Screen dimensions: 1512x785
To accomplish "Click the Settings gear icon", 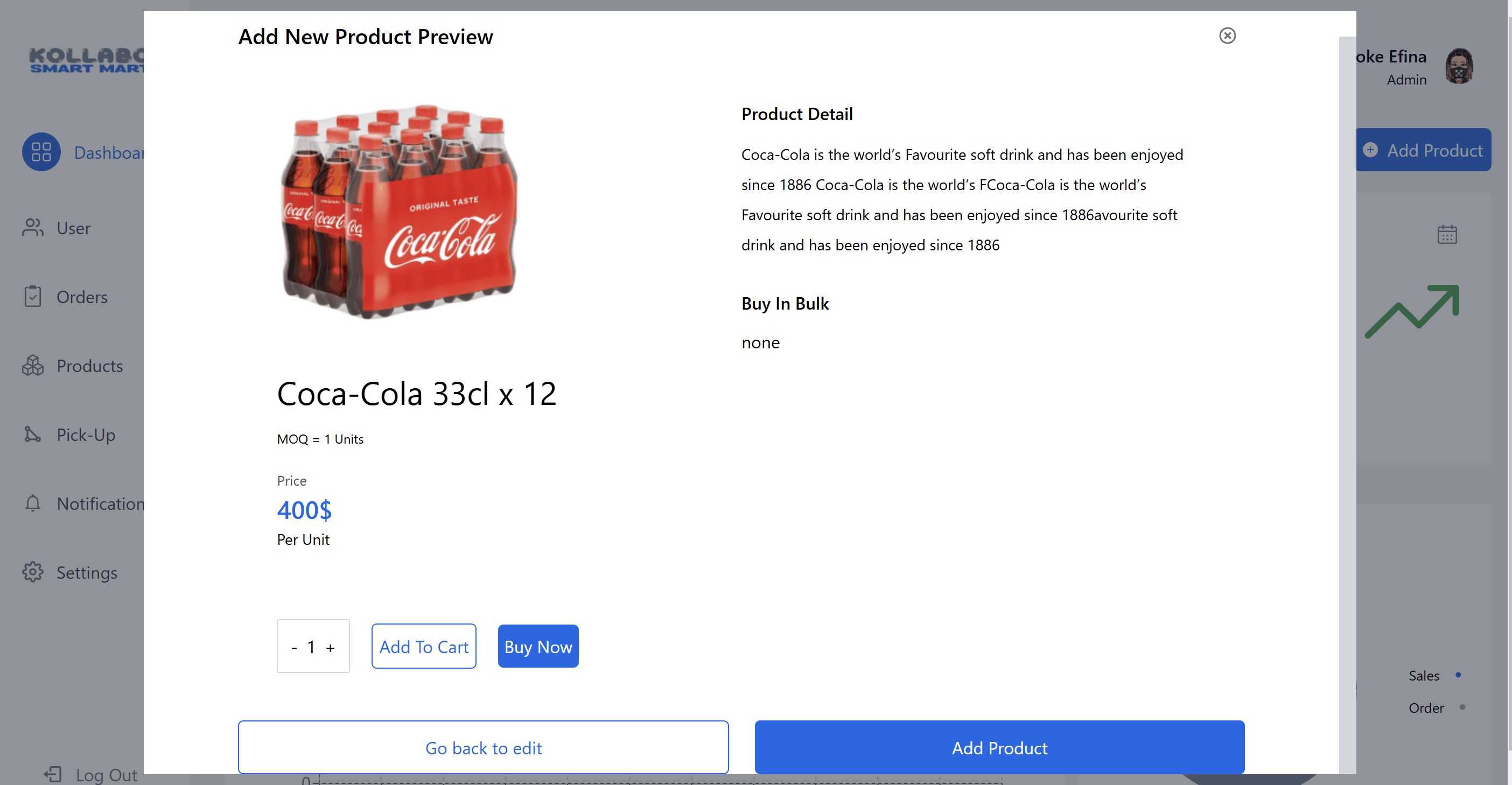I will 33,572.
